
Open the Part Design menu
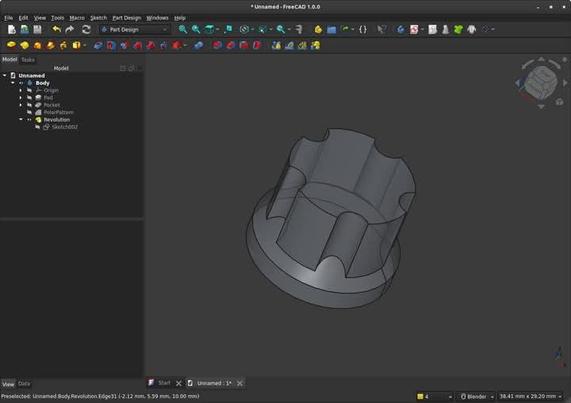[126, 18]
